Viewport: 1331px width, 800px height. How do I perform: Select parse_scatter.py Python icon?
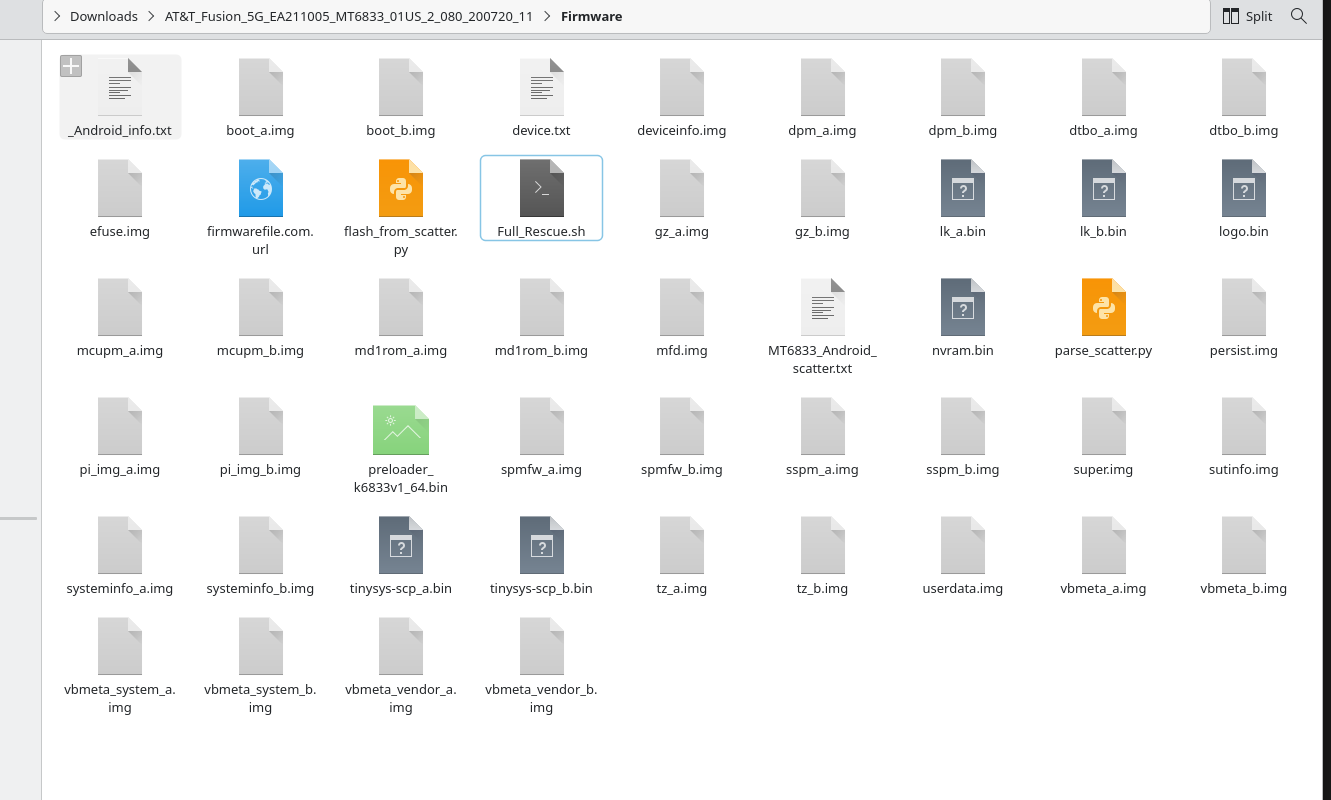tap(1103, 307)
